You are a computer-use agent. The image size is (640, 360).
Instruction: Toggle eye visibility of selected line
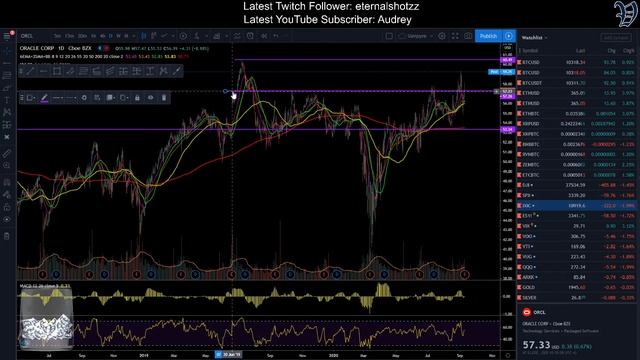click(151, 98)
